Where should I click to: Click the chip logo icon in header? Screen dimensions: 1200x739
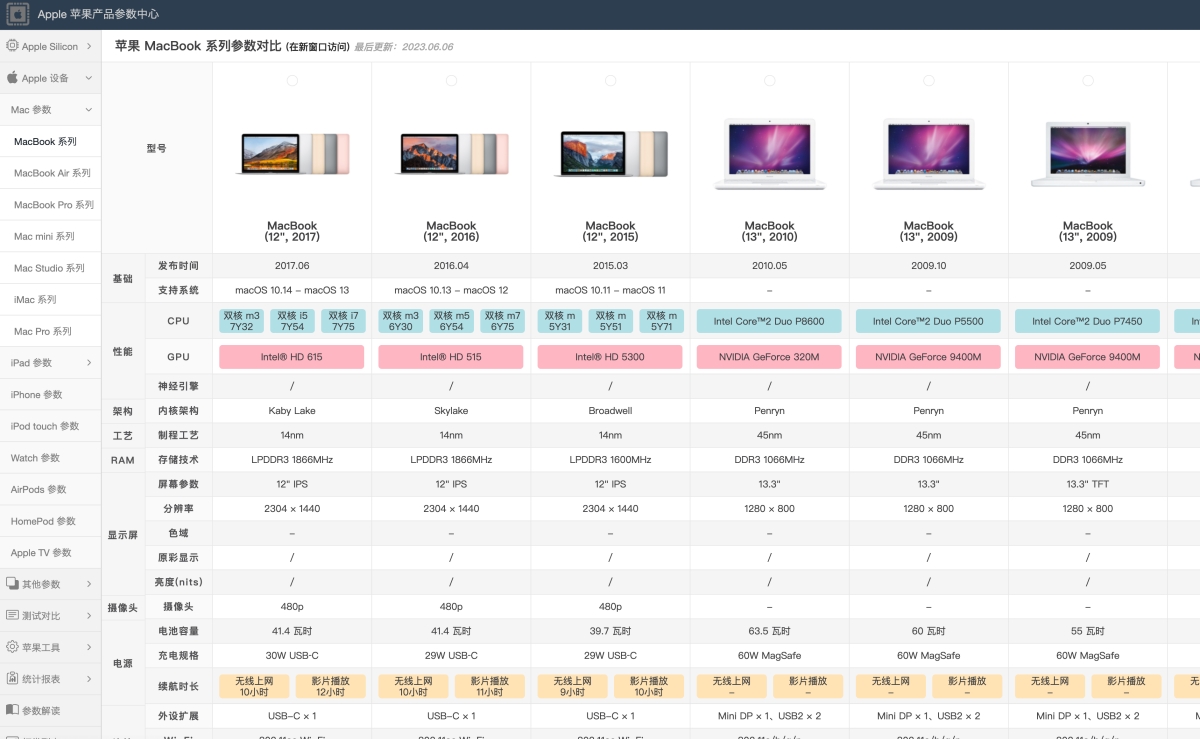17,14
